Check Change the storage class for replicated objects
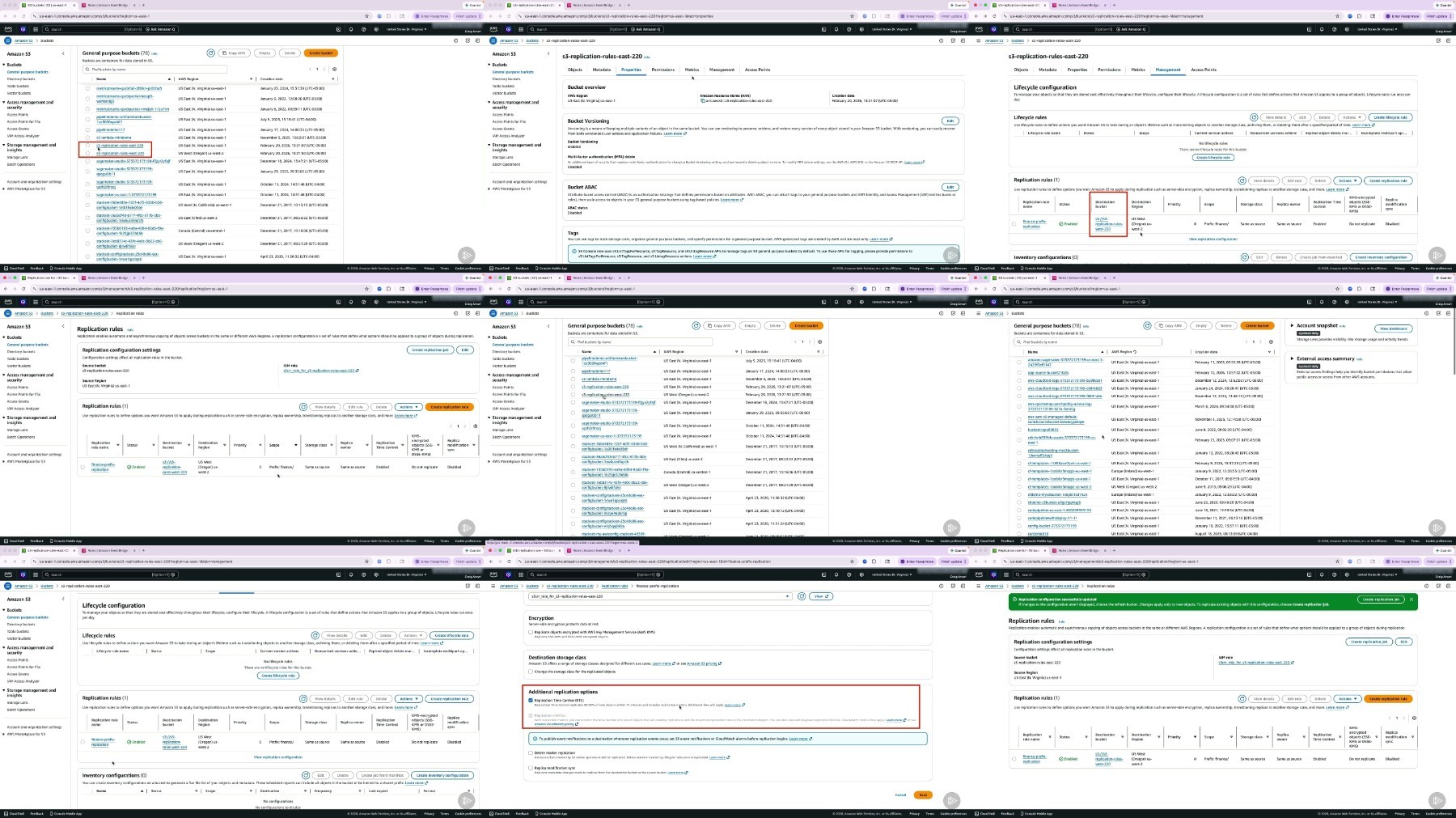The height and width of the screenshot is (818, 1456). coord(531,672)
